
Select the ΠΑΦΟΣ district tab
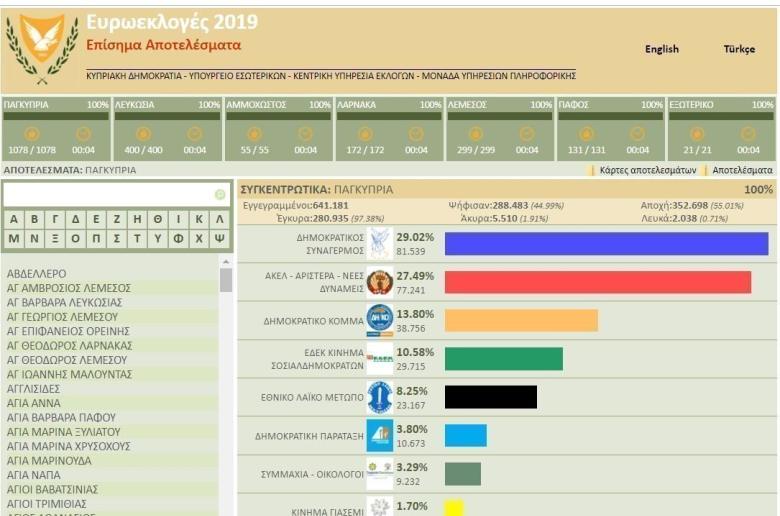coord(610,129)
